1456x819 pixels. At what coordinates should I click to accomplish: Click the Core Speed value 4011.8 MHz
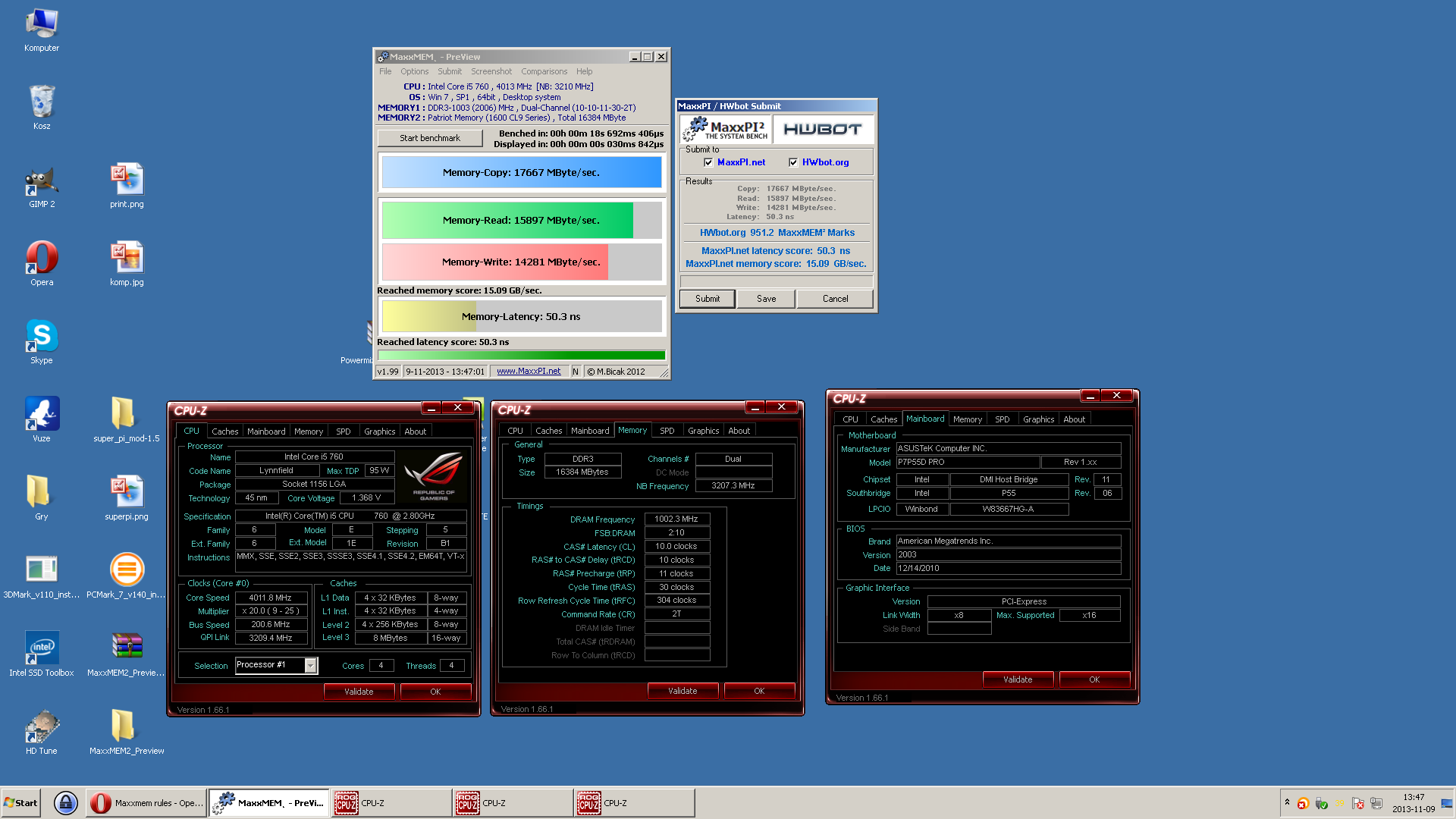(x=271, y=598)
